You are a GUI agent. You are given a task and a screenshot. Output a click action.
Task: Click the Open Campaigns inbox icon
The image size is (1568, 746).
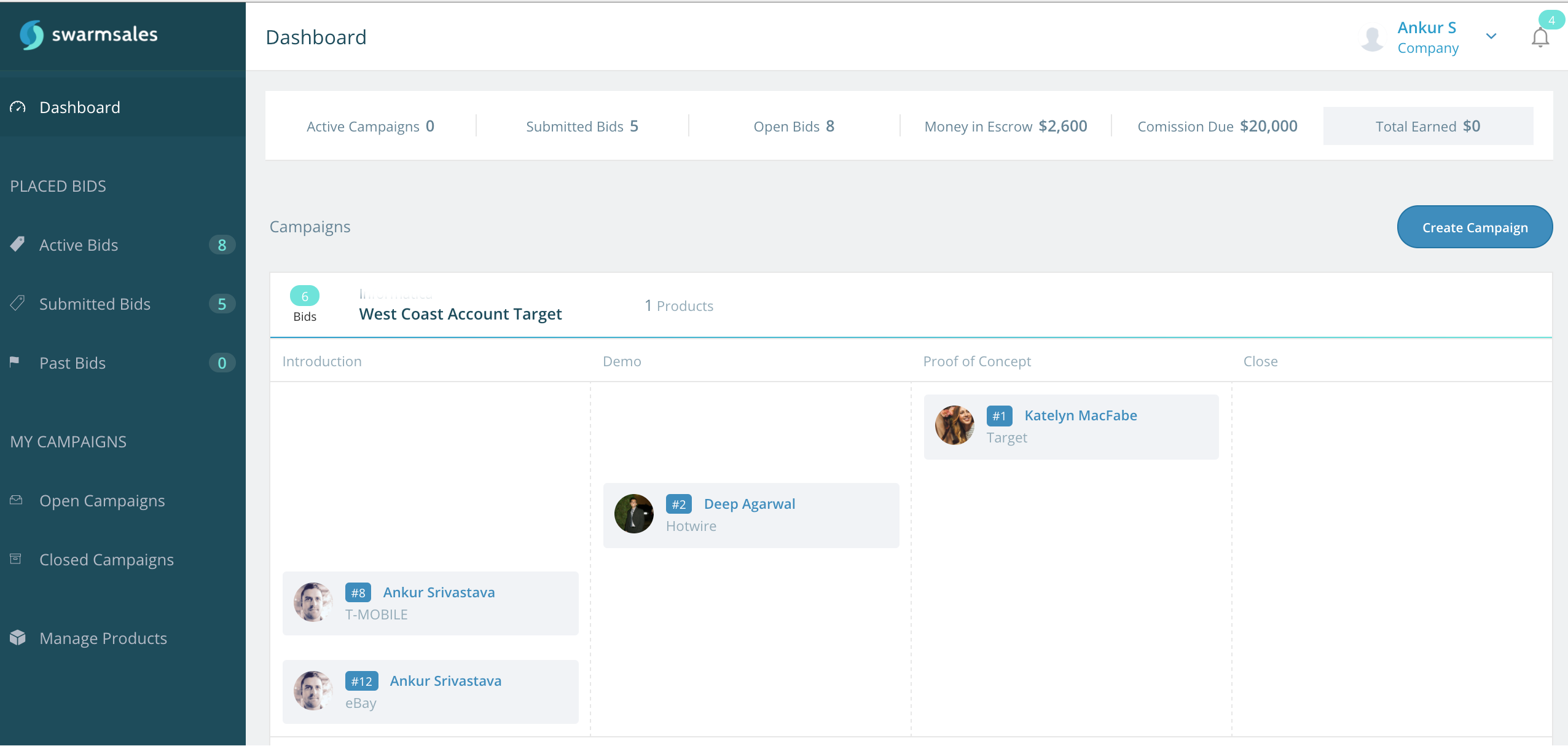pyautogui.click(x=17, y=500)
